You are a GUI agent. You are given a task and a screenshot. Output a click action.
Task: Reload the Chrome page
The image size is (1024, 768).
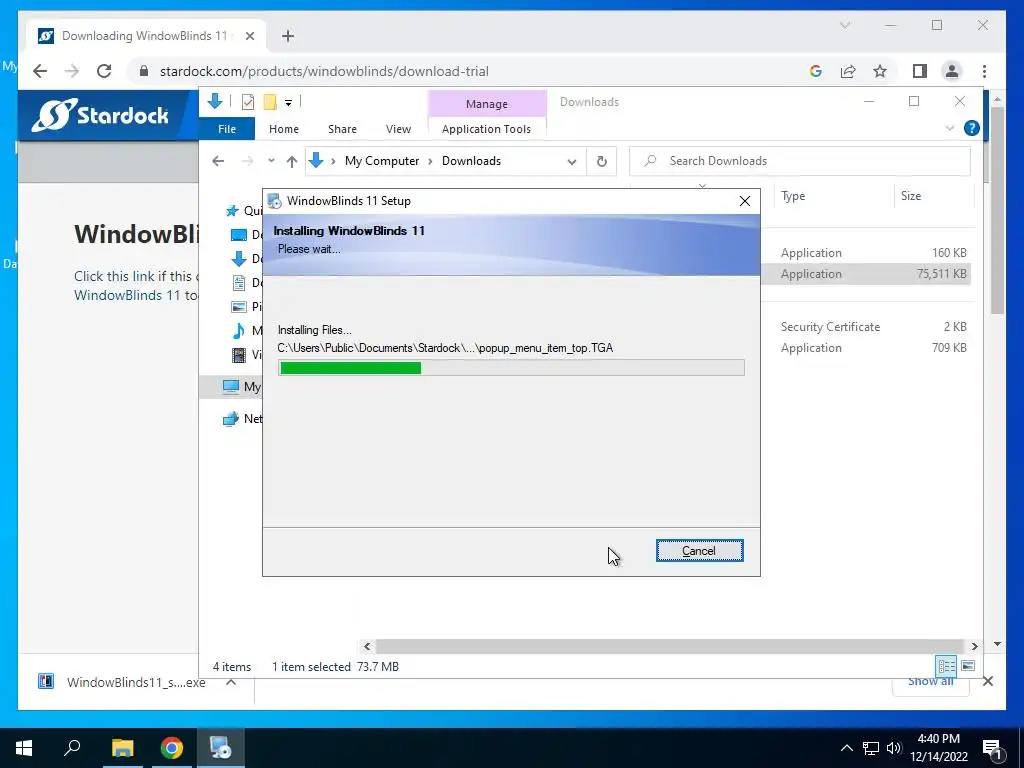click(x=104, y=71)
